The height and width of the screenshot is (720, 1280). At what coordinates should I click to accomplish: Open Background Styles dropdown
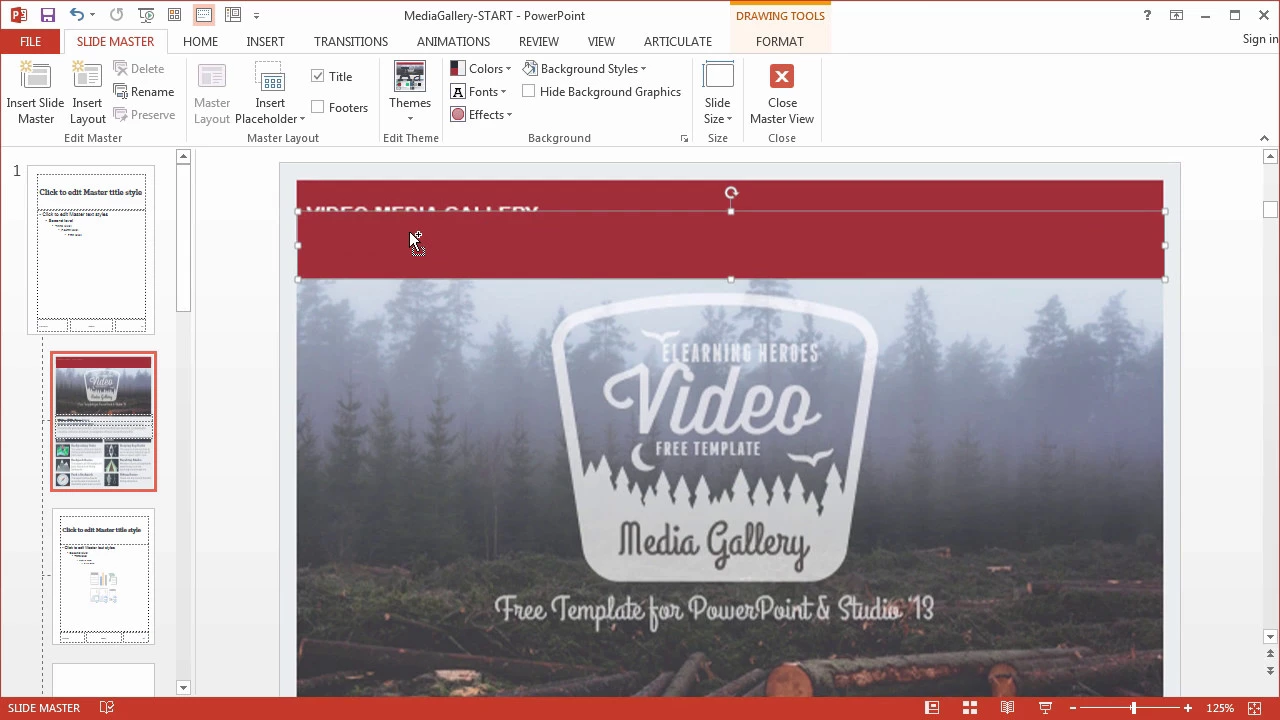585,69
